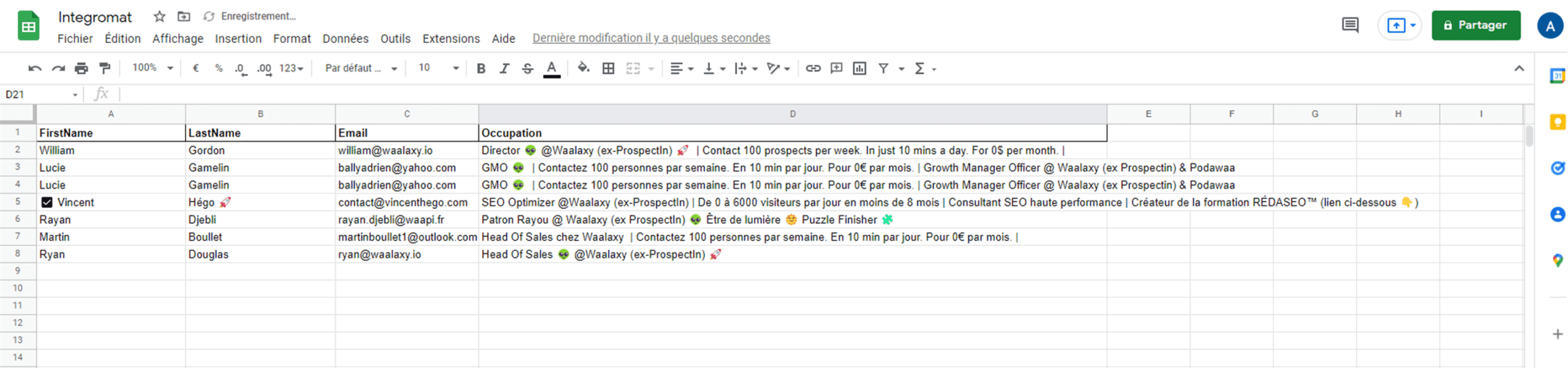Insert a comment

836,69
